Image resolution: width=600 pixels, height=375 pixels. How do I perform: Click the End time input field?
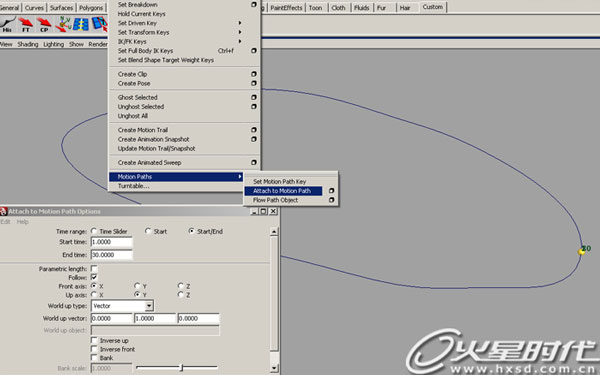pyautogui.click(x=111, y=254)
